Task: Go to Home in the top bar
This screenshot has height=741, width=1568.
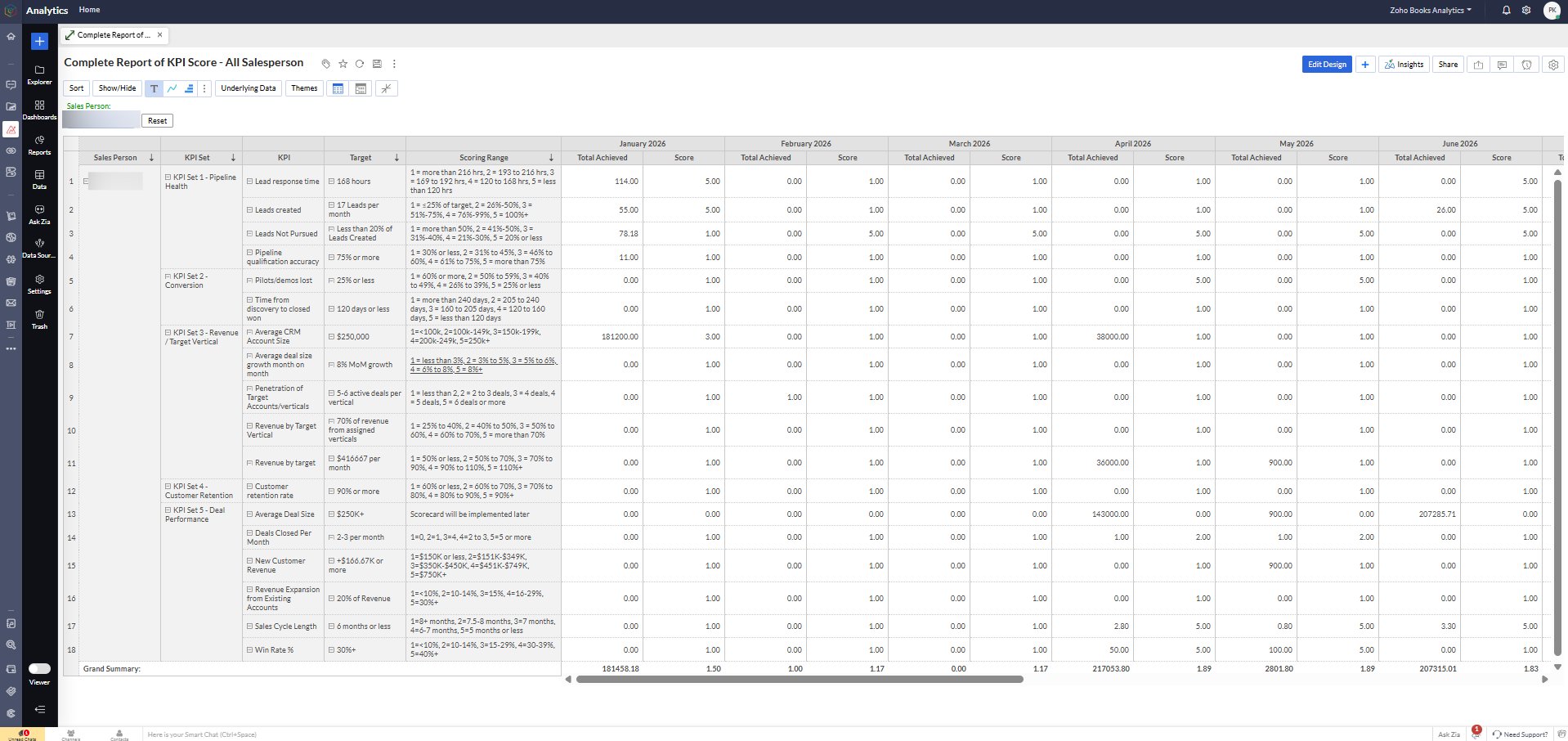Action: pos(89,10)
